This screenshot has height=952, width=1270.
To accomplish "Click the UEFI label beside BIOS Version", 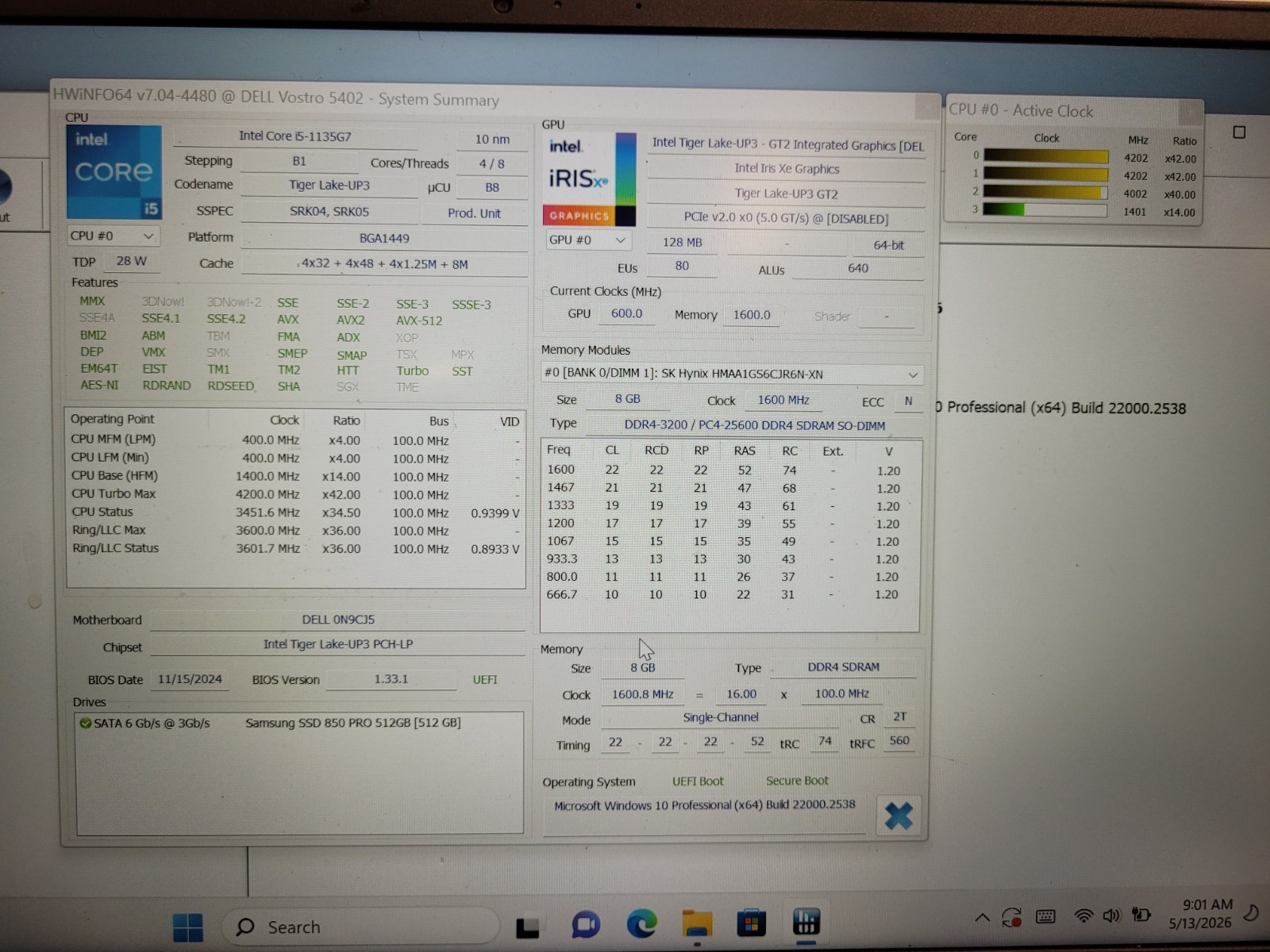I will pos(485,680).
